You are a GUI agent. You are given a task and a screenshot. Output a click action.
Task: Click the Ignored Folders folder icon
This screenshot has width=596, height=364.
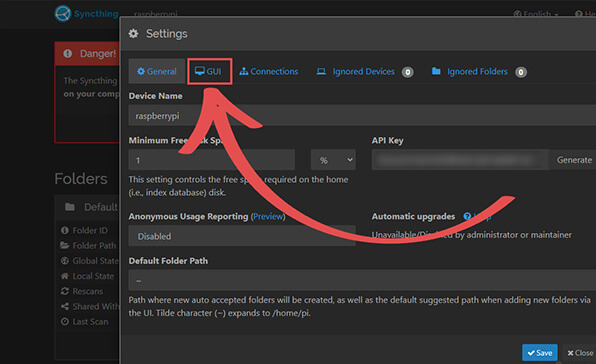[436, 71]
